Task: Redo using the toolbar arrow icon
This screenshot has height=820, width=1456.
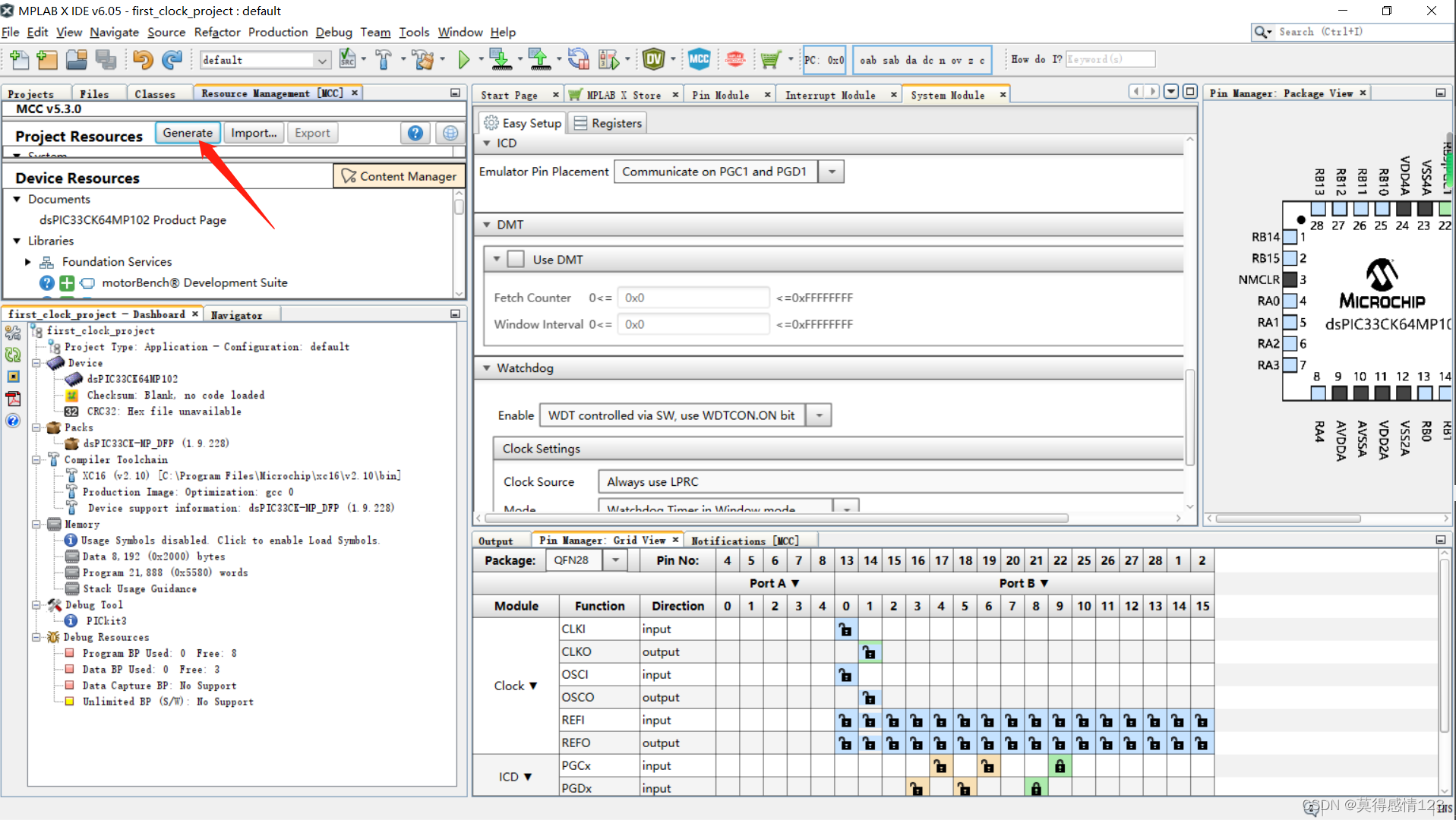Action: pos(172,59)
